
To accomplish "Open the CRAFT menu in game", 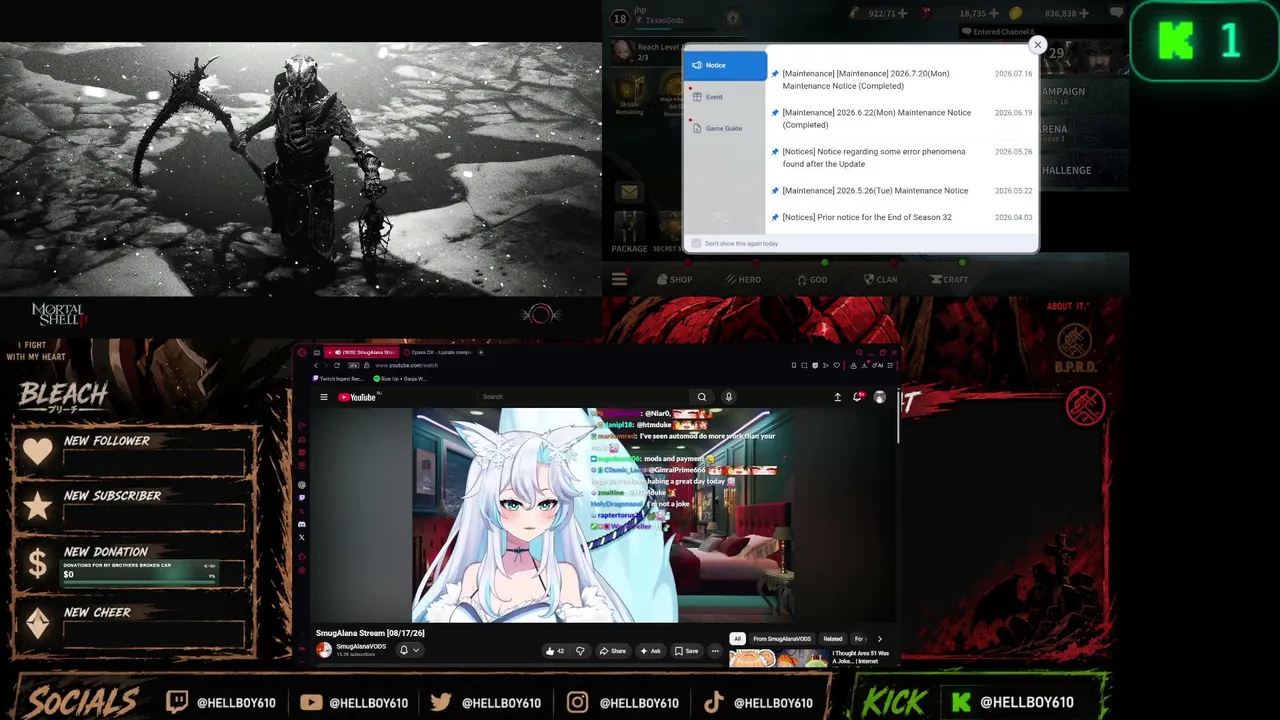I will (949, 279).
